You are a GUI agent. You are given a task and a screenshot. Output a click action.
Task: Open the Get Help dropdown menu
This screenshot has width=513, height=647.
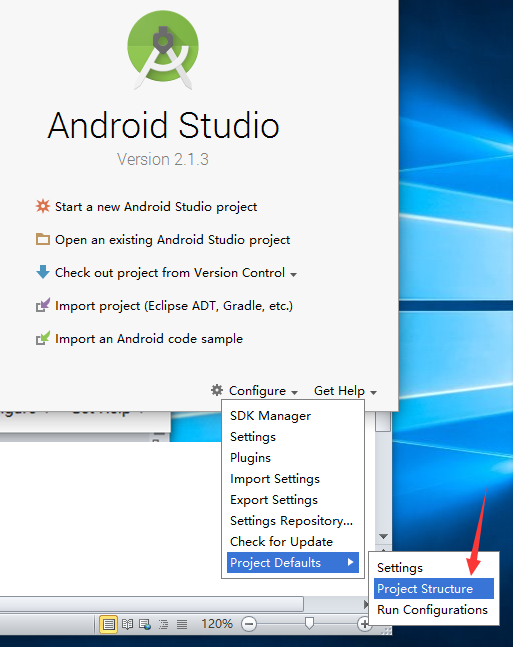[345, 391]
